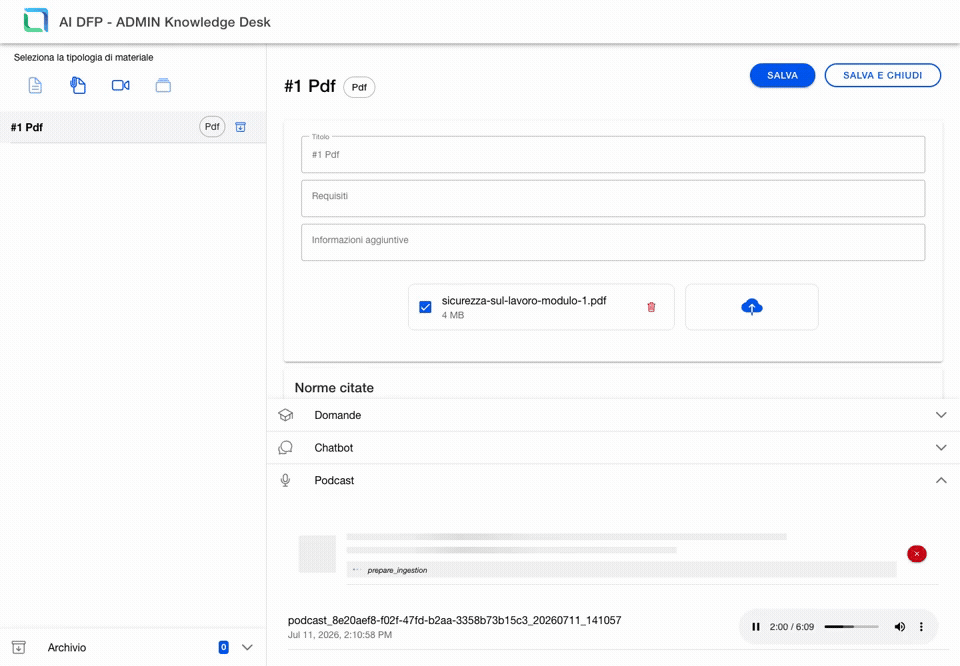
Task: Expand the Archivio panel chevron
Action: point(247,647)
